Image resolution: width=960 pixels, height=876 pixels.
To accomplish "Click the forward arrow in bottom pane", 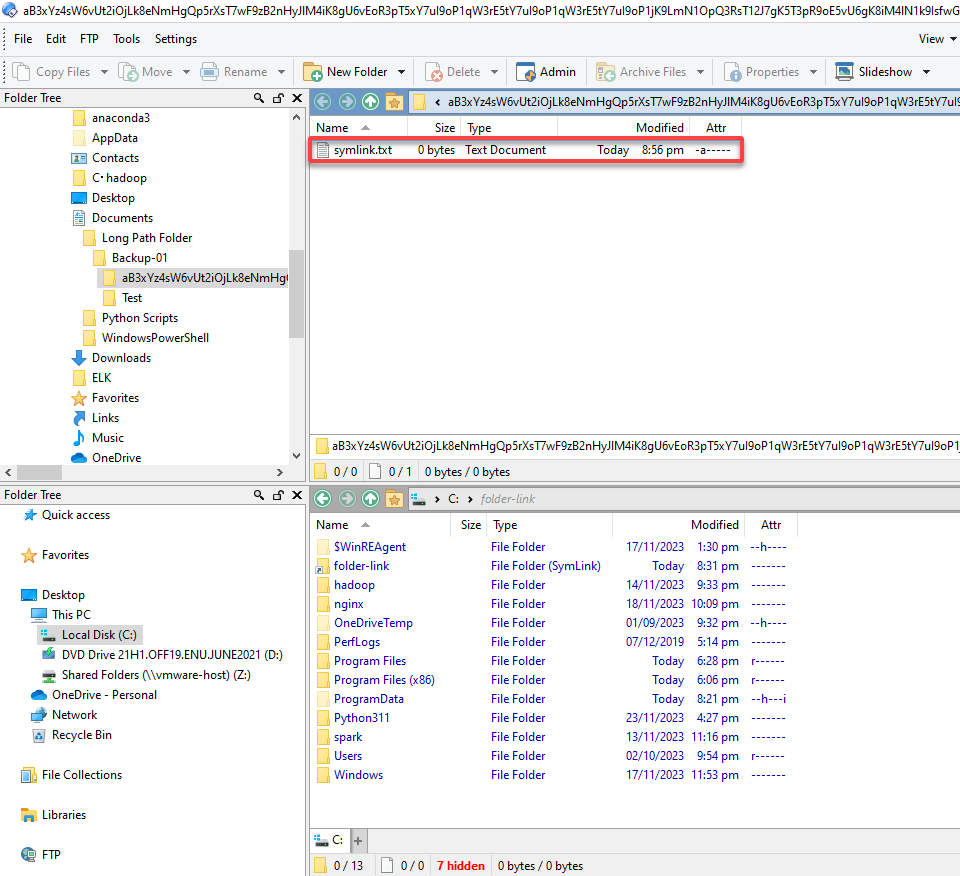I will click(347, 499).
